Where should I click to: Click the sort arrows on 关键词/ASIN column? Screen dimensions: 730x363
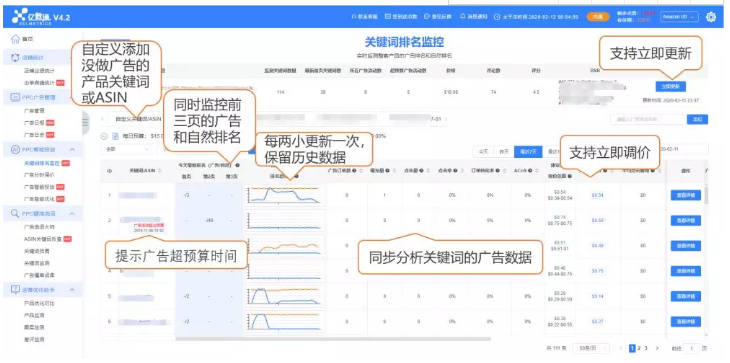tap(160, 171)
